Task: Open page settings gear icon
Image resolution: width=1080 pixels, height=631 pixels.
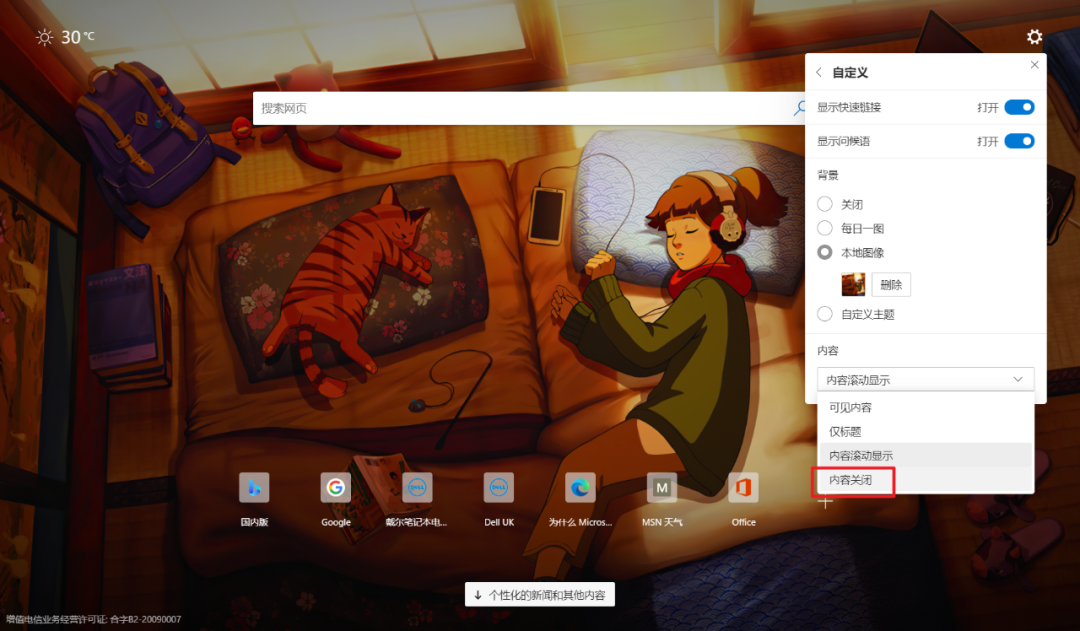Action: pos(1034,37)
